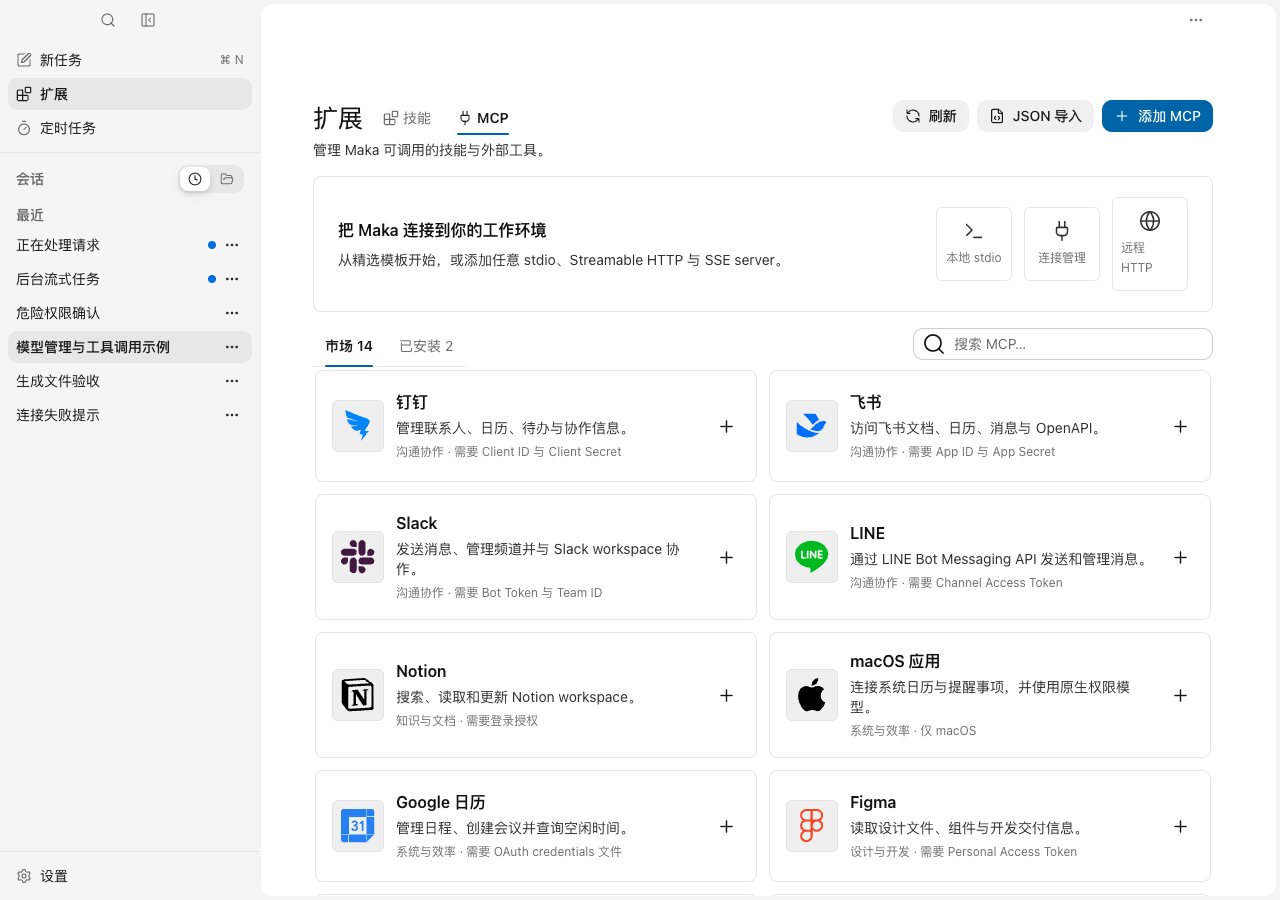Add the macOS 应用 MCP with plus
This screenshot has width=1280, height=900.
tap(1181, 695)
